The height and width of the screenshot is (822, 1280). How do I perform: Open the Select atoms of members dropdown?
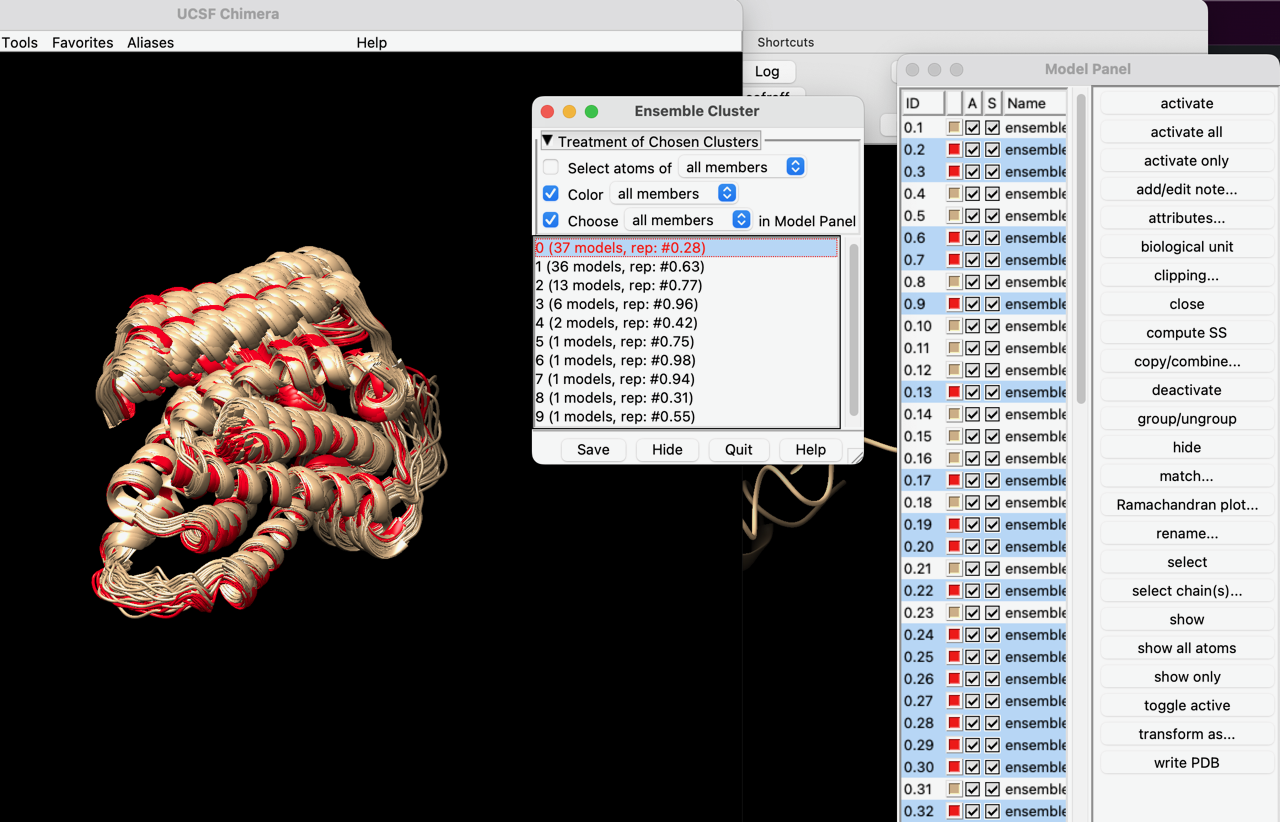[x=741, y=167]
